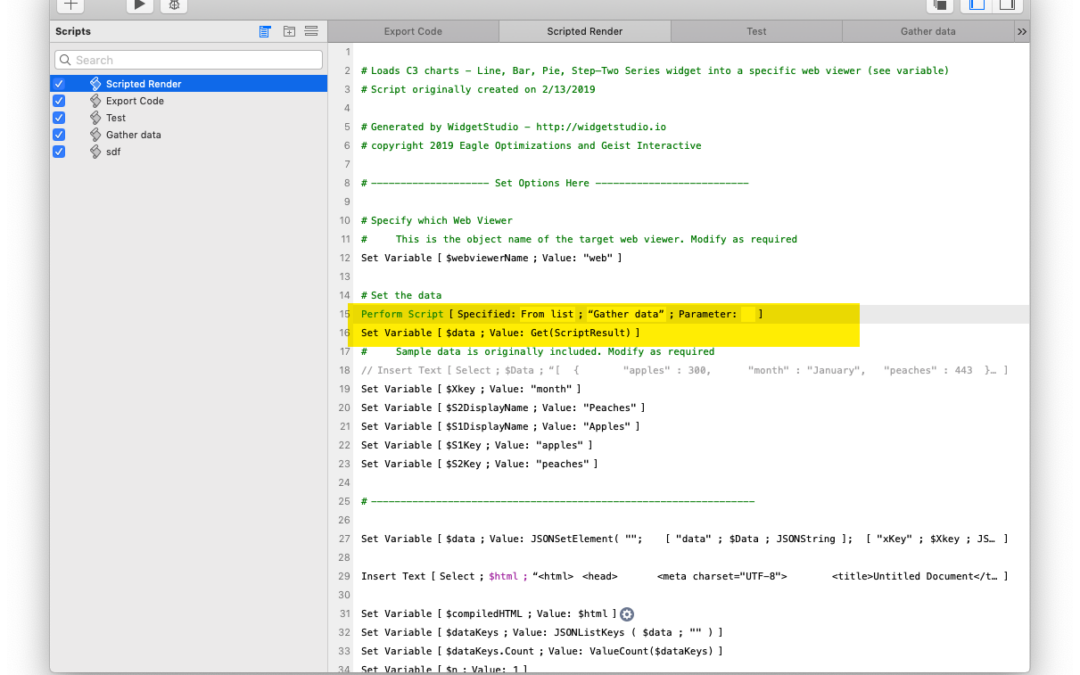
Task: Click the blue script list view icon
Action: coord(264,32)
